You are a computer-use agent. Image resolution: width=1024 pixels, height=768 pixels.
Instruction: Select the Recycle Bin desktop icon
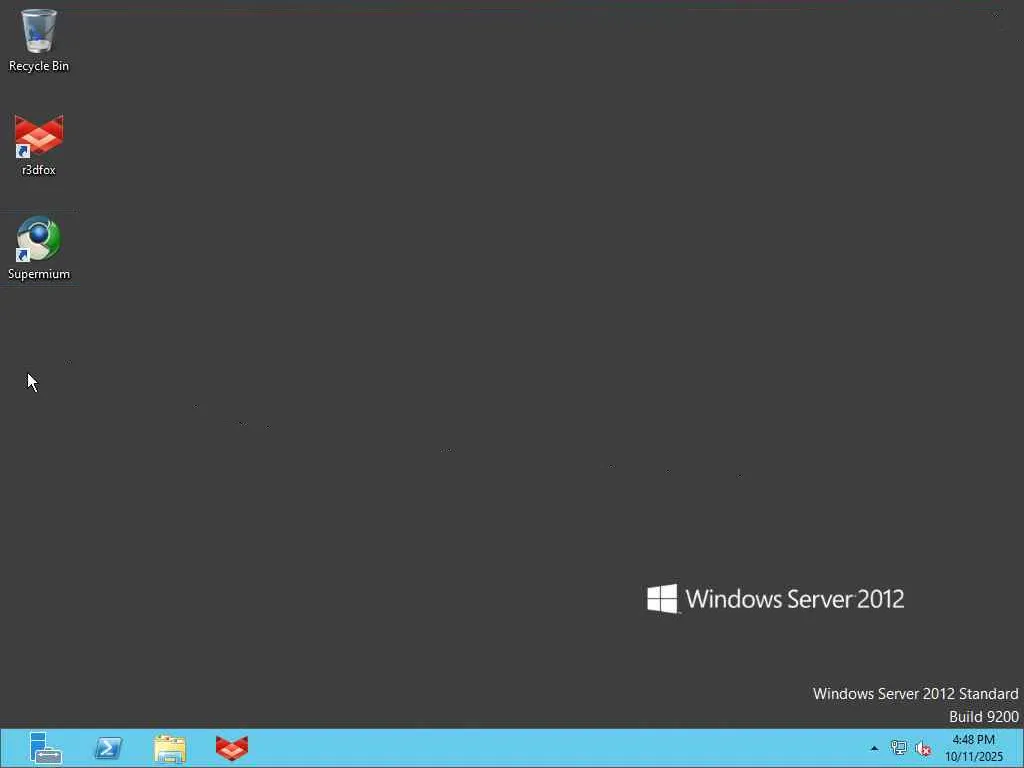coord(39,39)
